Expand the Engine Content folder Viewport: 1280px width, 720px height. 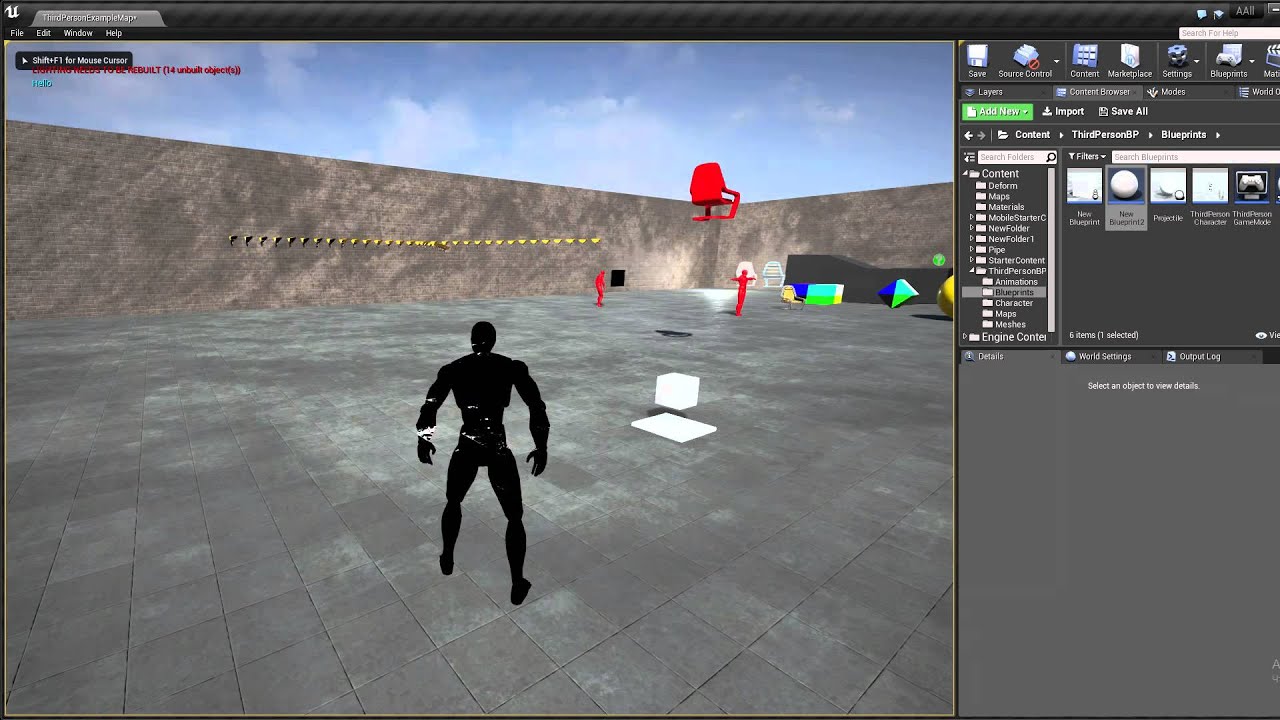point(966,337)
